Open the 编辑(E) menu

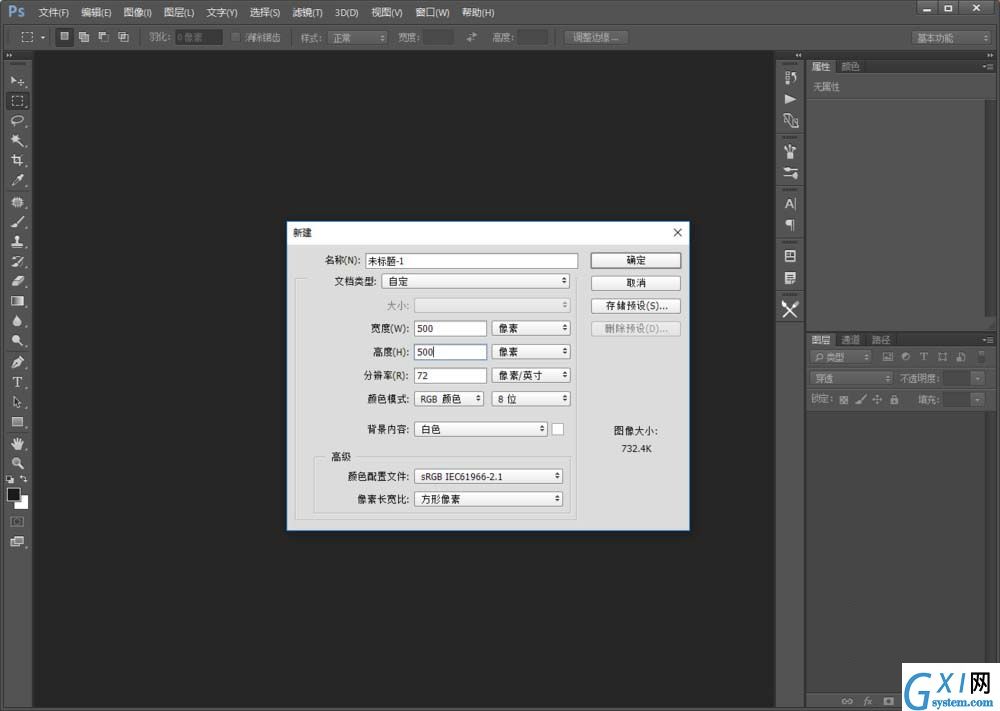pyautogui.click(x=96, y=12)
